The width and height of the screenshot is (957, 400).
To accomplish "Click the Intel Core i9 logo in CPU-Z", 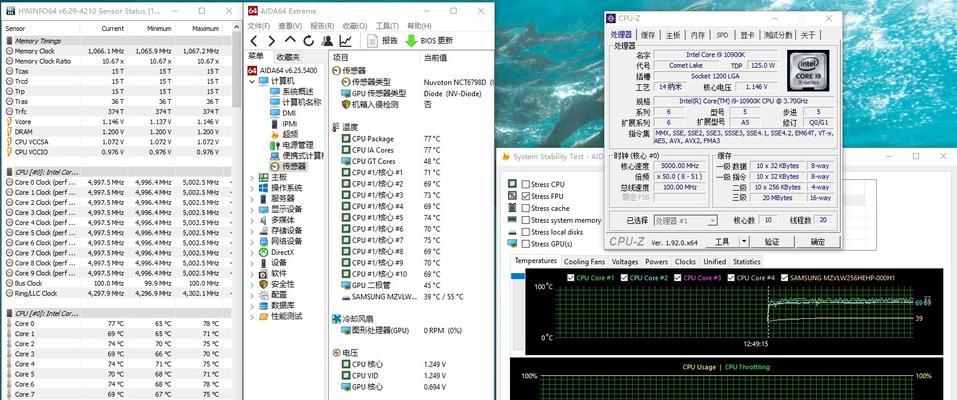I will click(x=807, y=71).
